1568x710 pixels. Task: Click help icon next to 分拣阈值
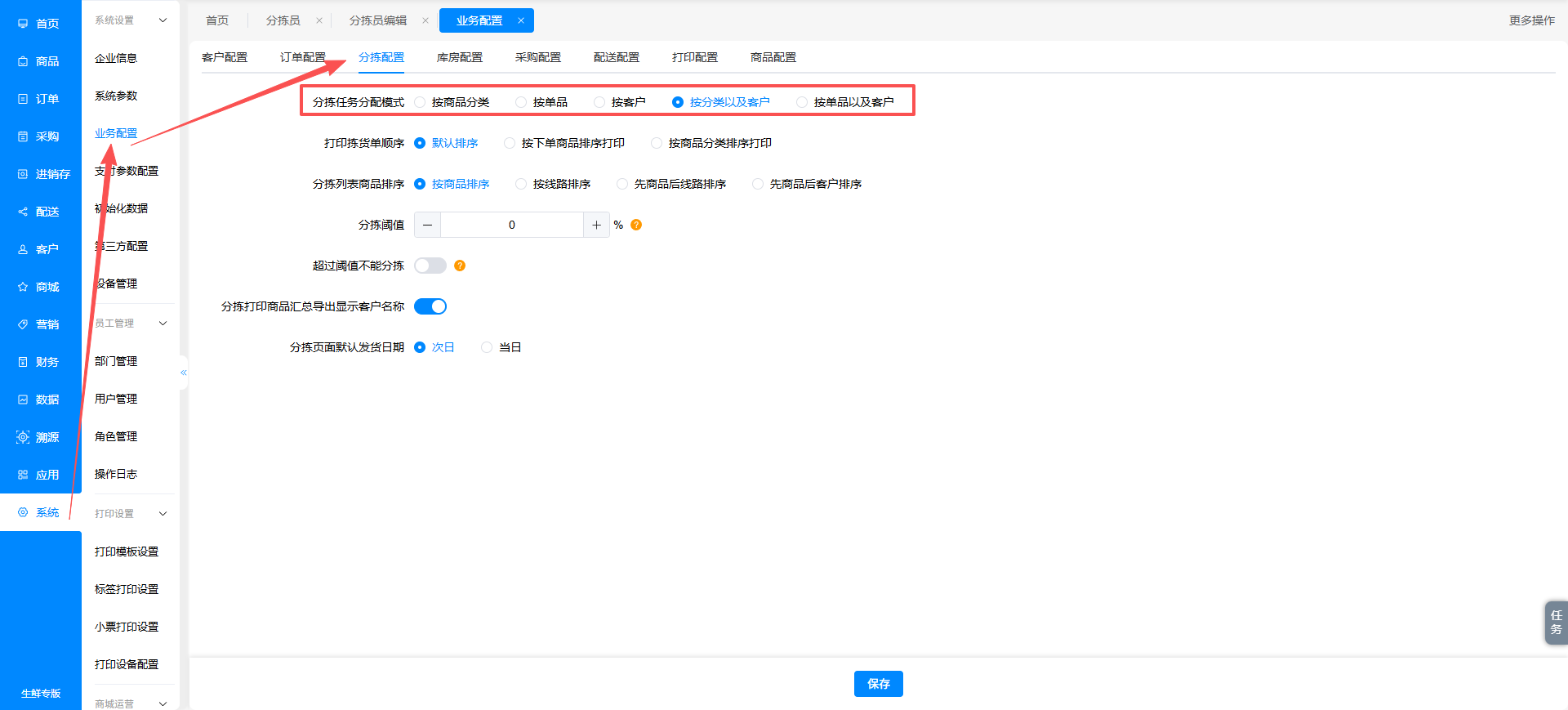coord(636,225)
